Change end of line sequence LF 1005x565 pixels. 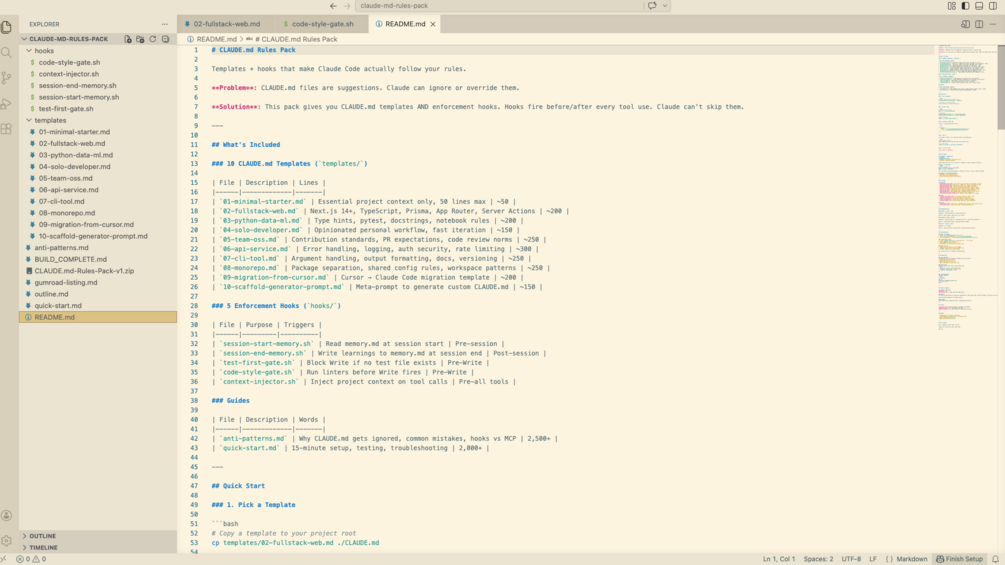click(872, 559)
